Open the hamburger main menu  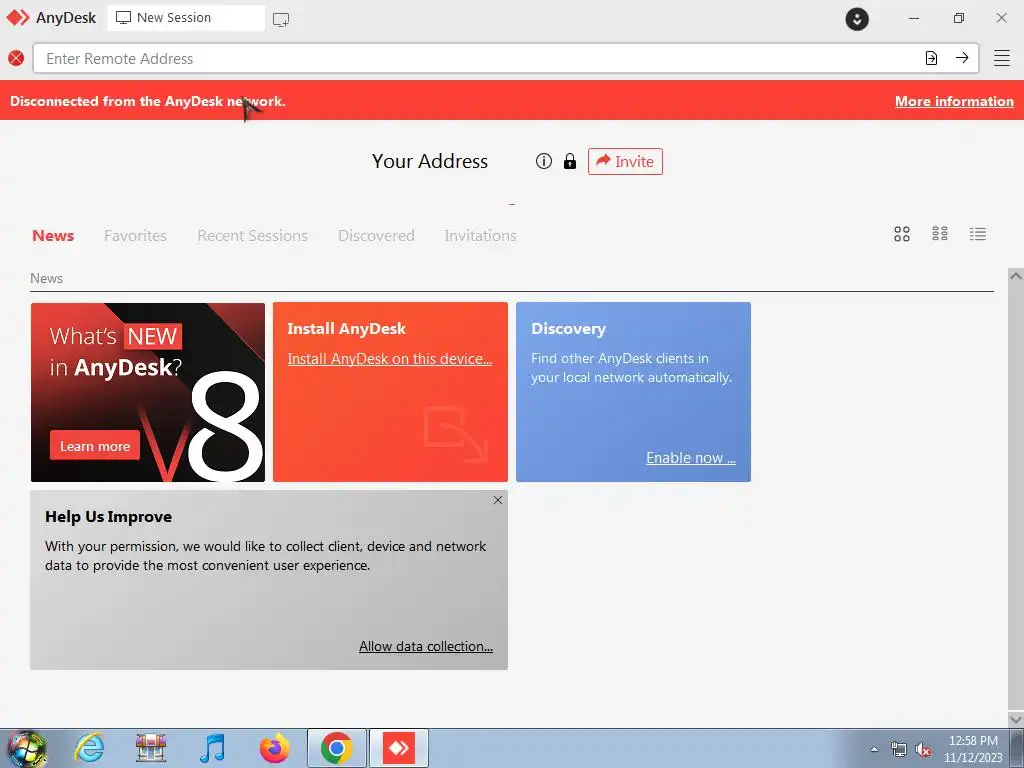tap(1002, 58)
